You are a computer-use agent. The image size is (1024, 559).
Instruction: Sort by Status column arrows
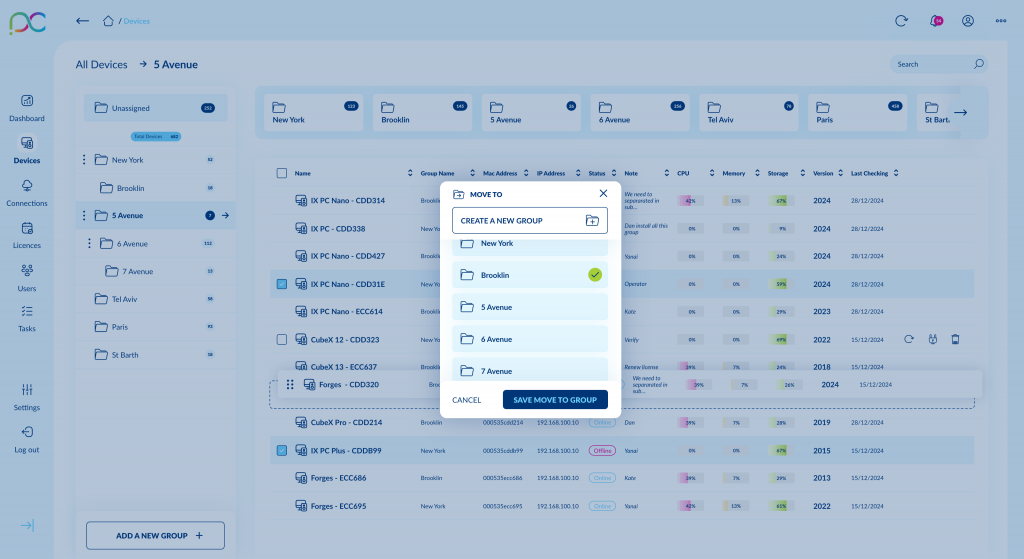(614, 173)
